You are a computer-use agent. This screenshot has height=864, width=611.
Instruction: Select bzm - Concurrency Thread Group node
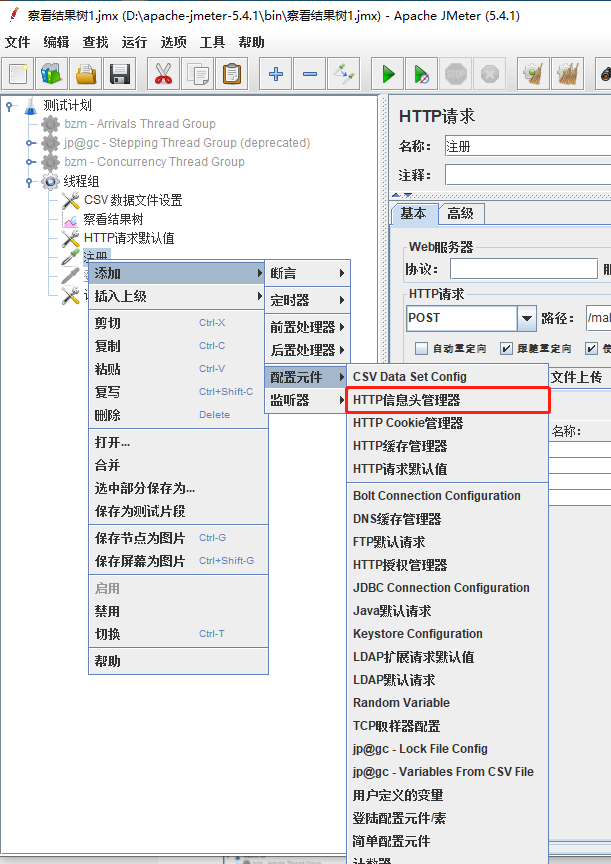(154, 162)
